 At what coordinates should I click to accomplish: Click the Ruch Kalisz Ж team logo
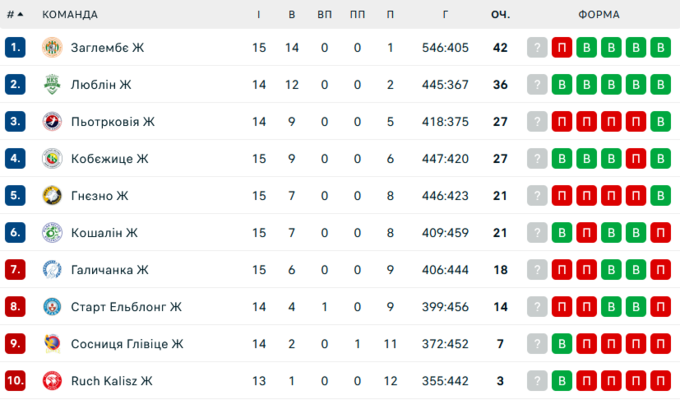pyautogui.click(x=52, y=381)
